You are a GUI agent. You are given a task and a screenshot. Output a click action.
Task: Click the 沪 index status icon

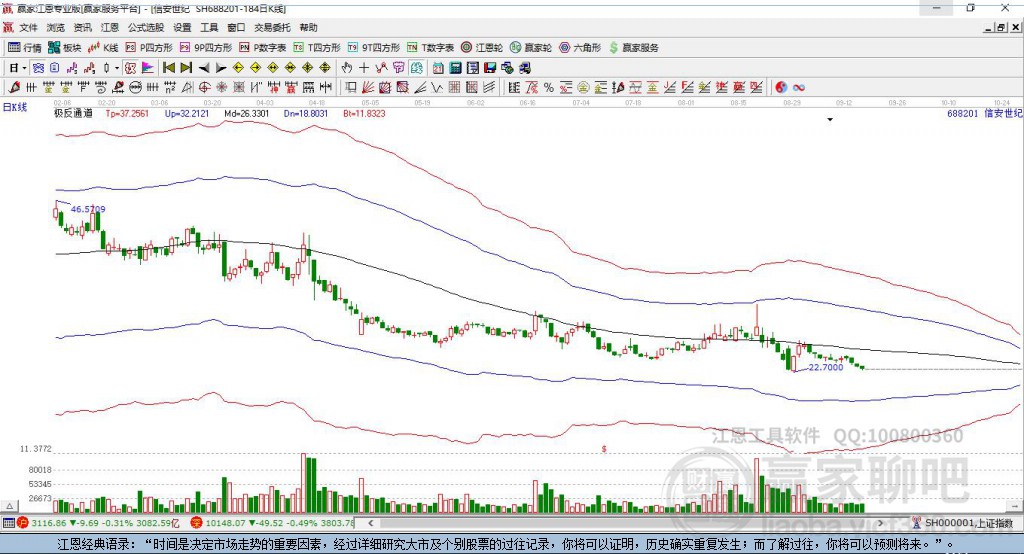pyautogui.click(x=23, y=523)
